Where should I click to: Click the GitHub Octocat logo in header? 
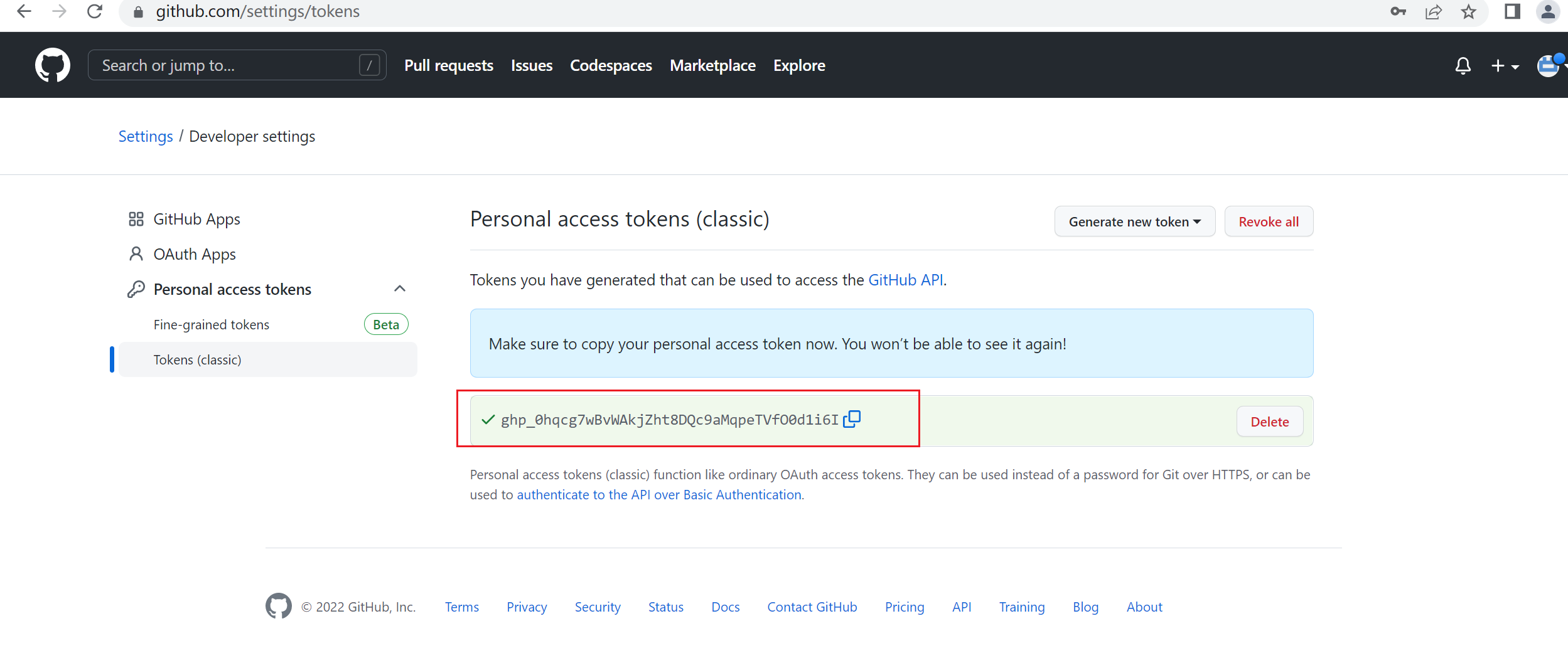point(53,65)
